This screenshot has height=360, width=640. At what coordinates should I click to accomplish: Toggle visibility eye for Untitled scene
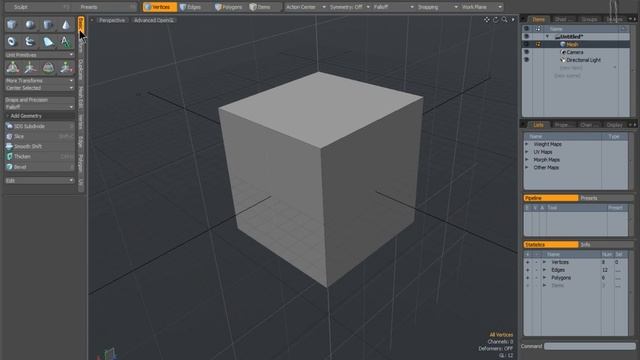click(527, 36)
